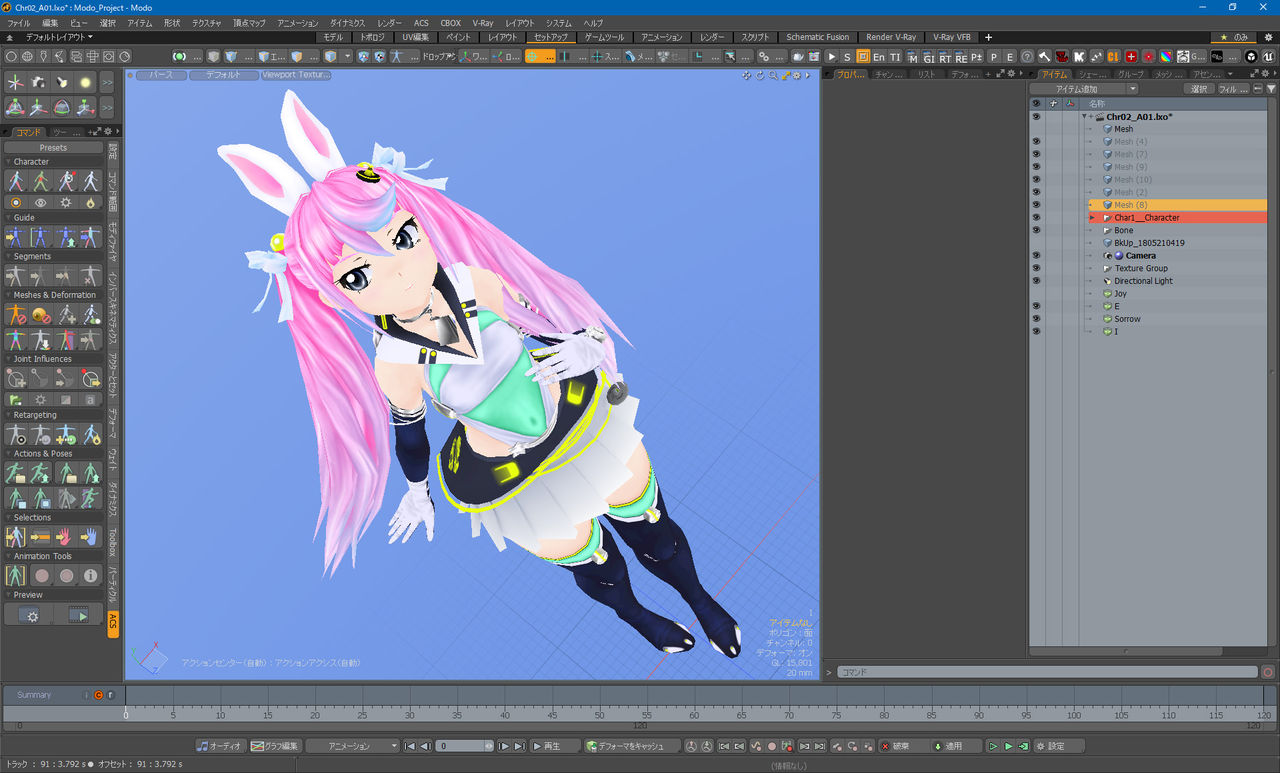The image size is (1280, 773).
Task: Click the viewport zoom magnifier icon
Action: pos(773,75)
